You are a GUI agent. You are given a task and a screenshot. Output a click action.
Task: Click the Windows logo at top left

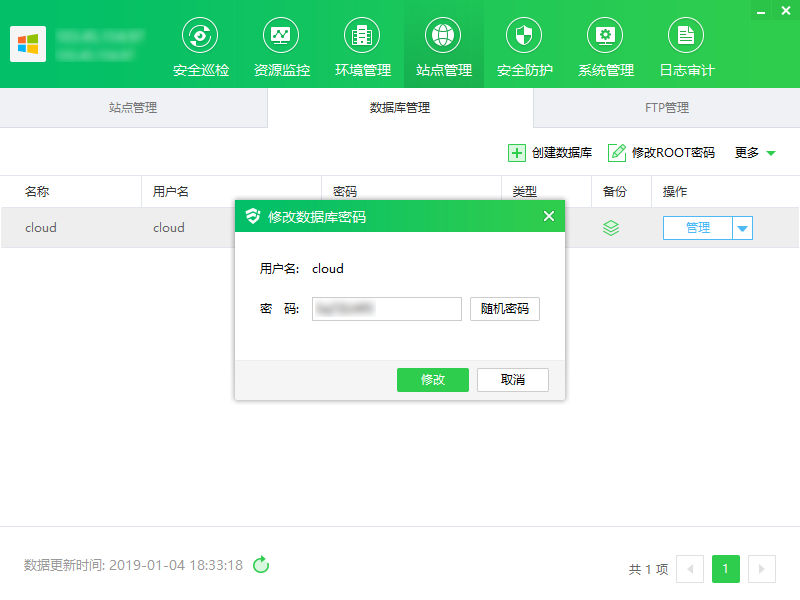28,44
